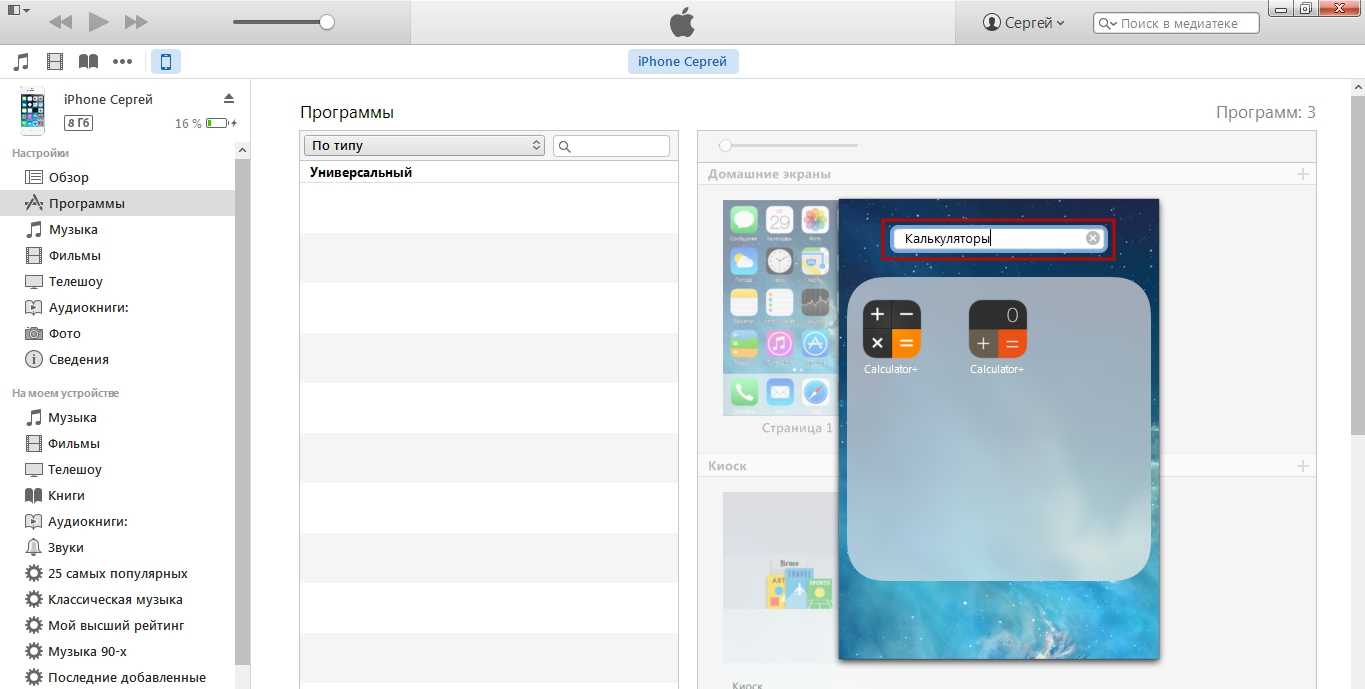The height and width of the screenshot is (689, 1365).
Task: Open the iTunes menu dropdown icon
Action: point(17,10)
